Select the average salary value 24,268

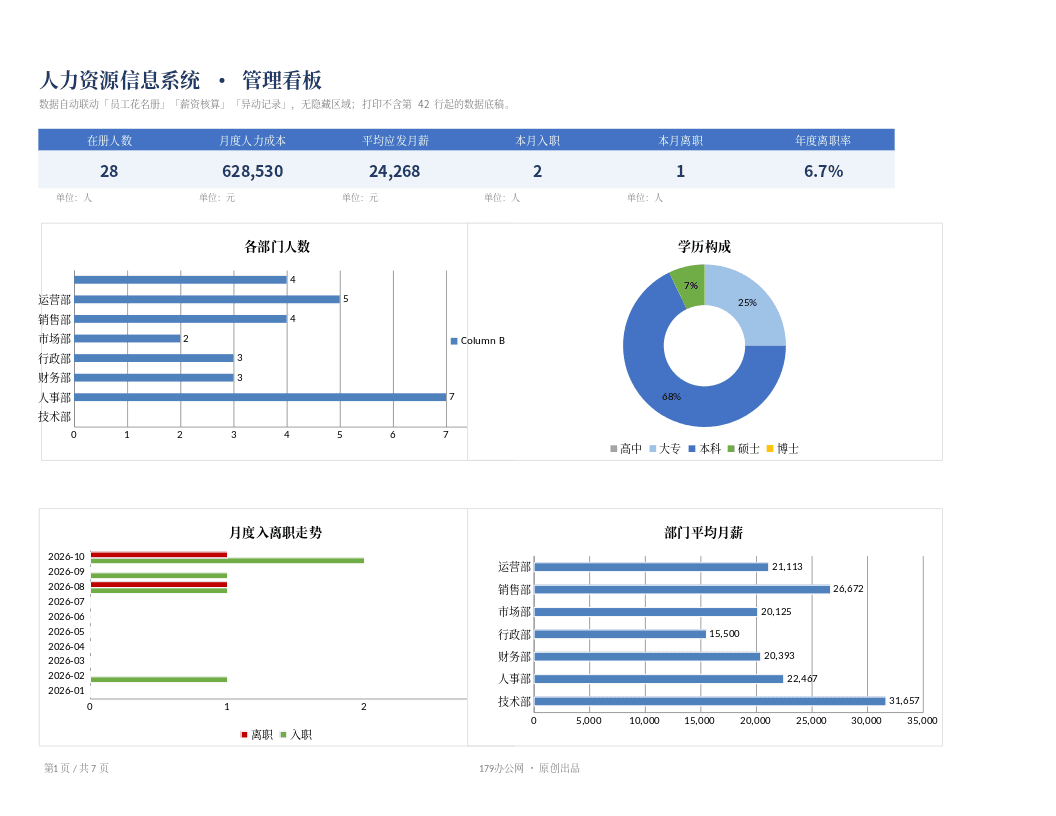point(395,171)
